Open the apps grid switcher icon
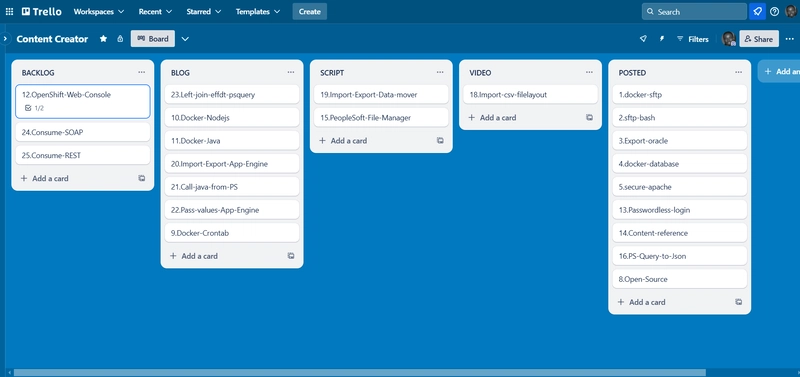The image size is (800, 377). click(9, 11)
